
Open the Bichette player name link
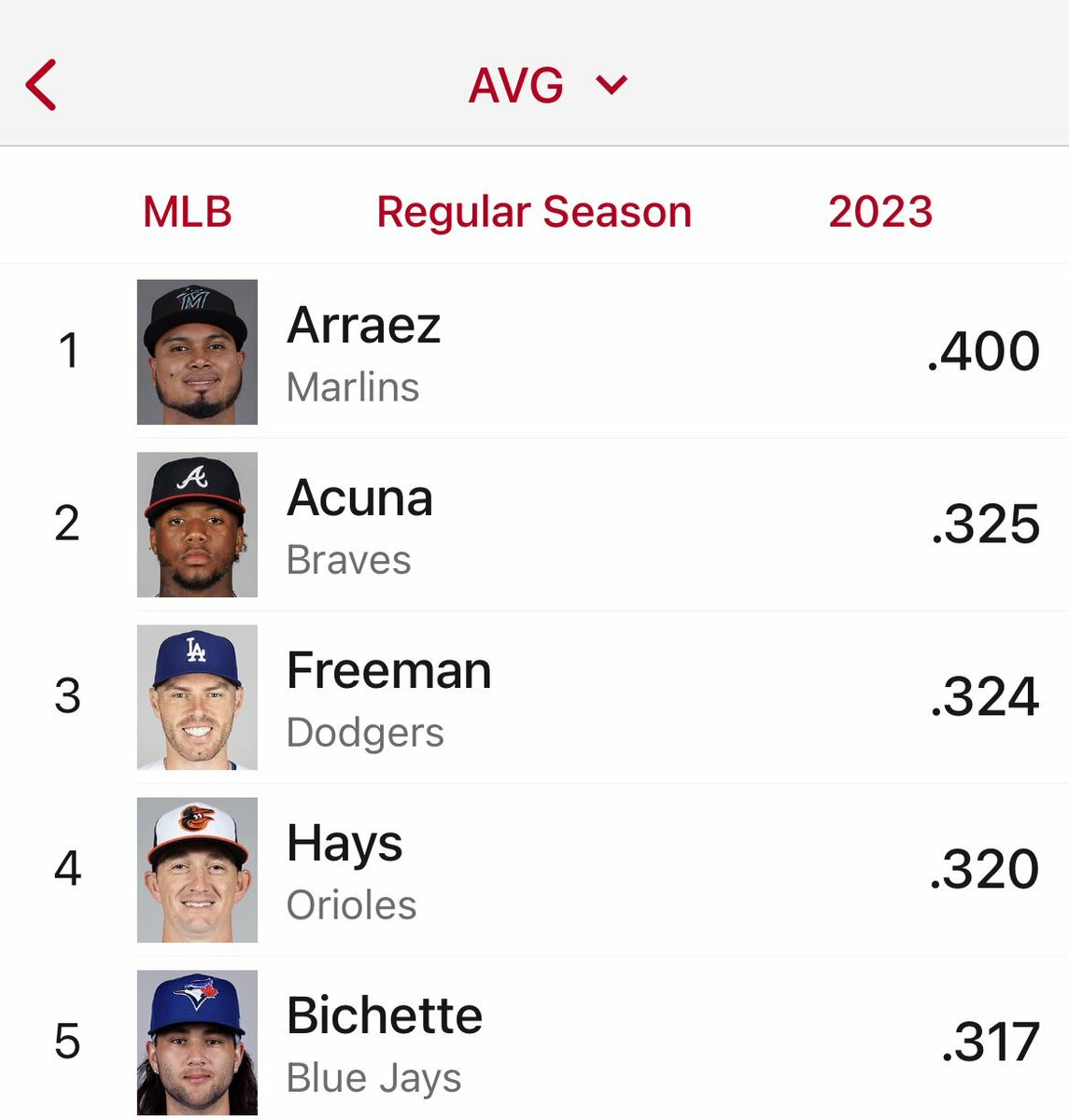point(385,1015)
